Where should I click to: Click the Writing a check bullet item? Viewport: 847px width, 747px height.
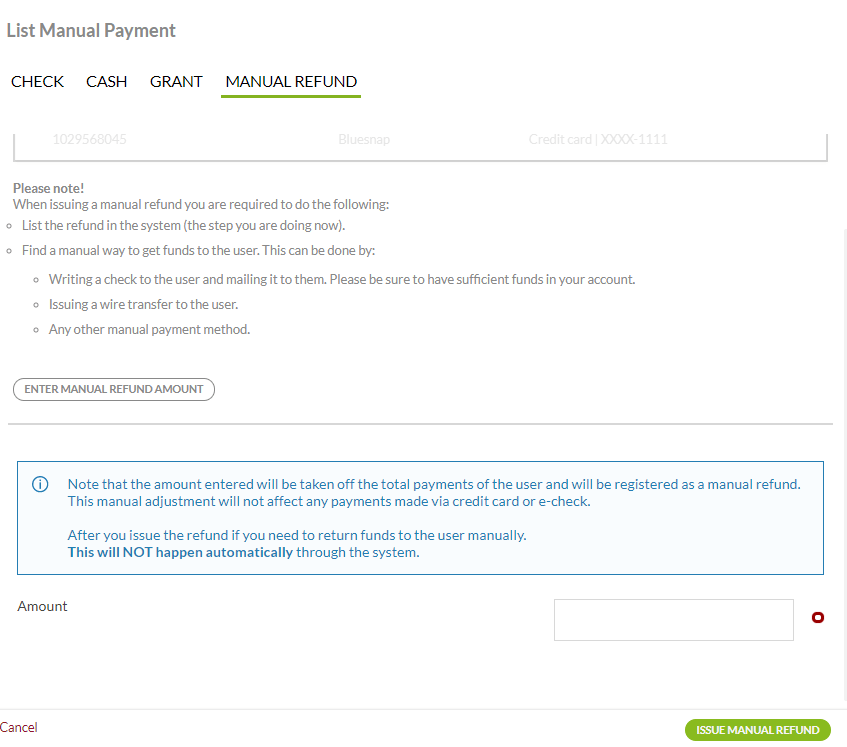341,280
